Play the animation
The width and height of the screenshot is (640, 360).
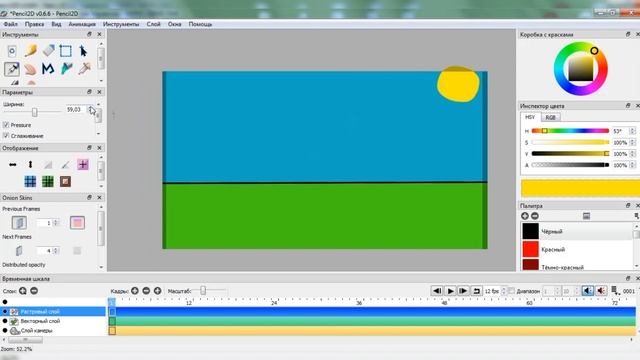[x=450, y=291]
